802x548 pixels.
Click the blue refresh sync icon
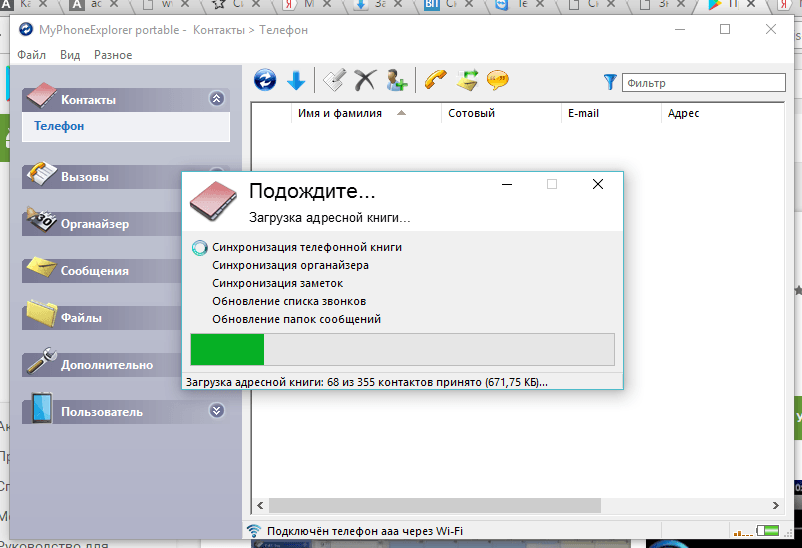click(265, 80)
